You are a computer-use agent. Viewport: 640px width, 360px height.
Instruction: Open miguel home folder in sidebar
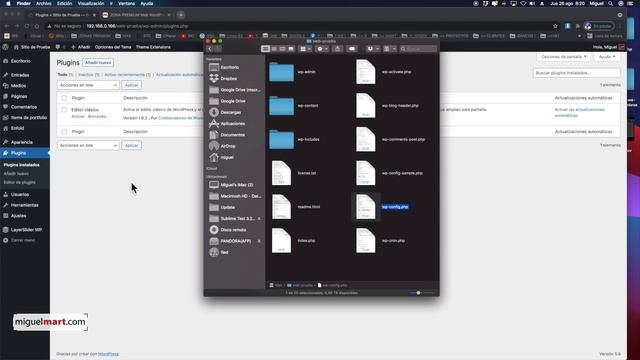click(227, 157)
